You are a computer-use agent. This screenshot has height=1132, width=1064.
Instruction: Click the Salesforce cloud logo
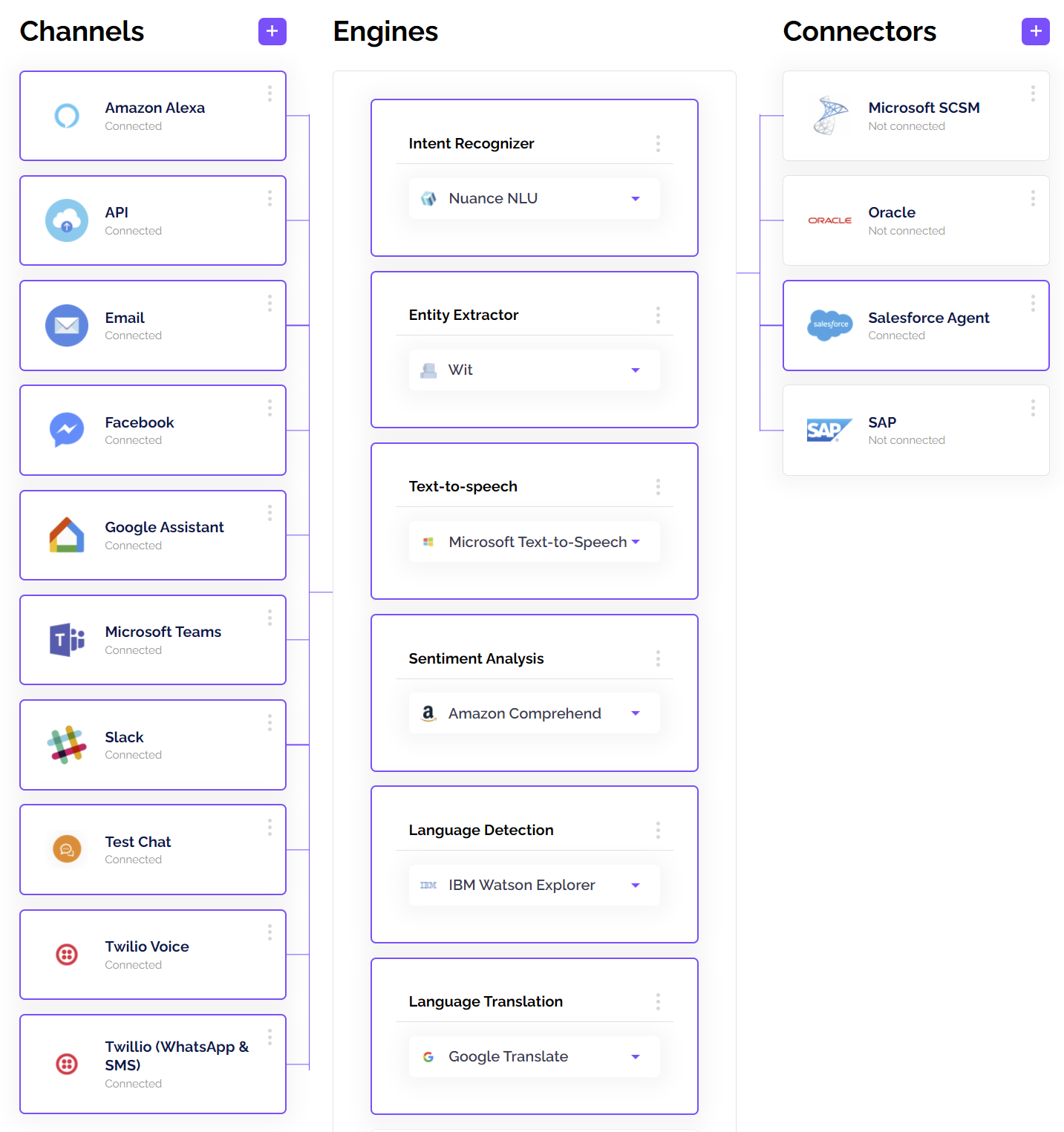[830, 325]
